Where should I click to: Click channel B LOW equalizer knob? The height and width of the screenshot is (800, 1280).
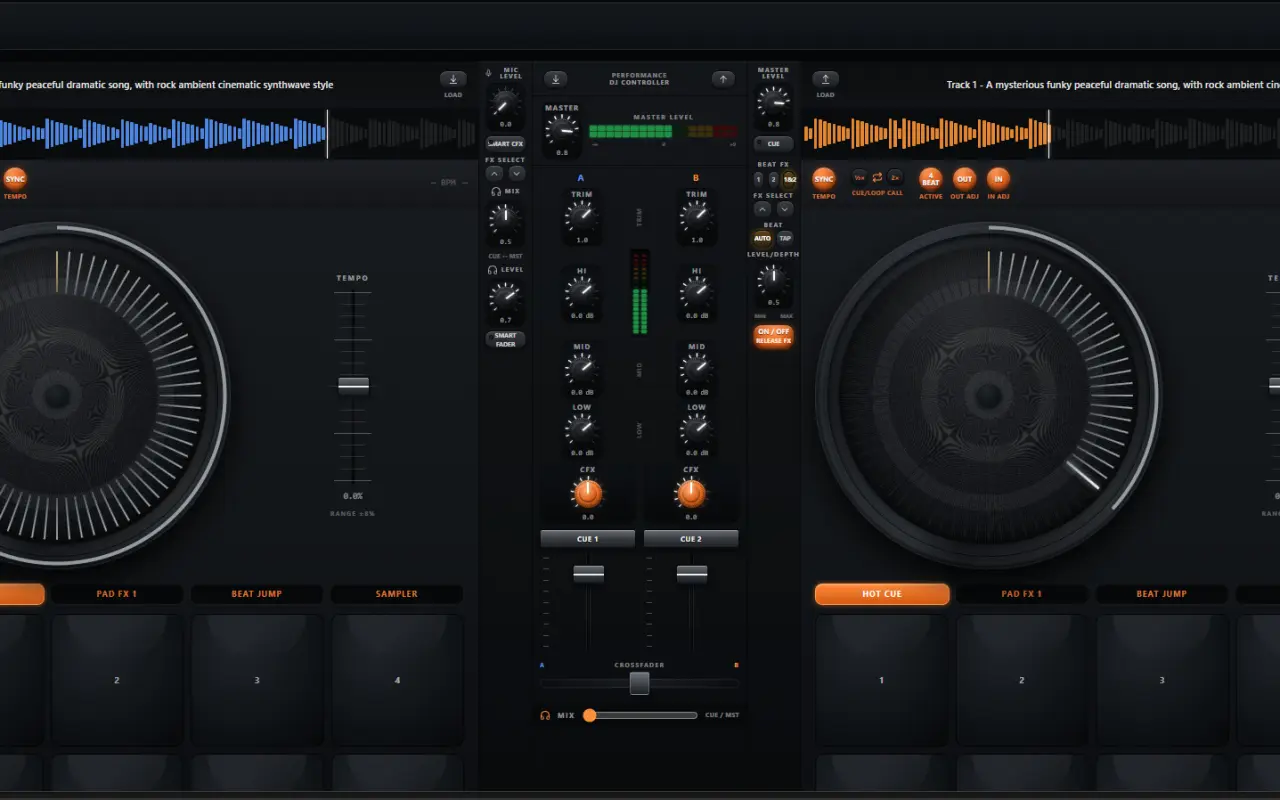(x=696, y=429)
